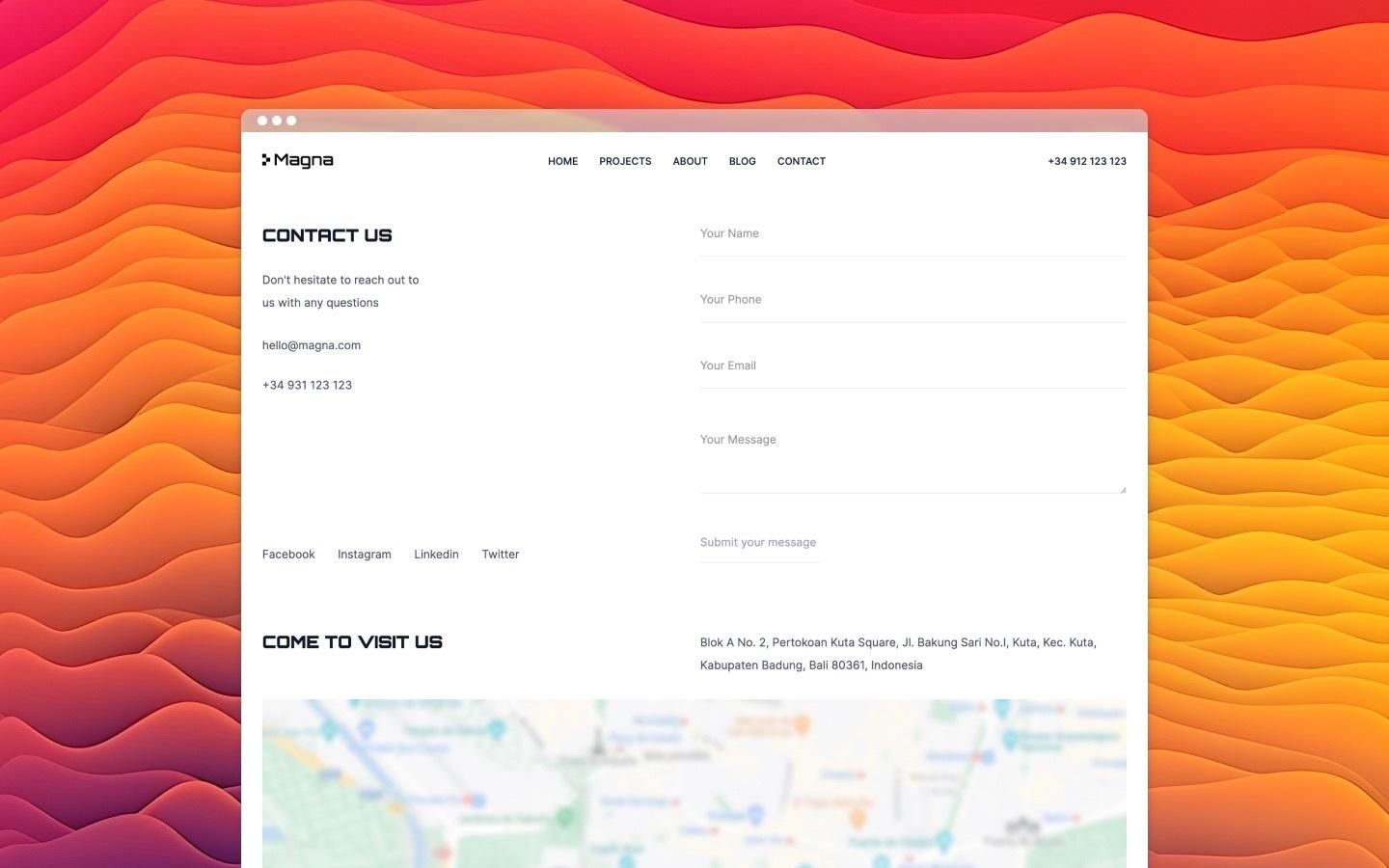
Task: Open the Facebook social link
Action: (x=287, y=554)
